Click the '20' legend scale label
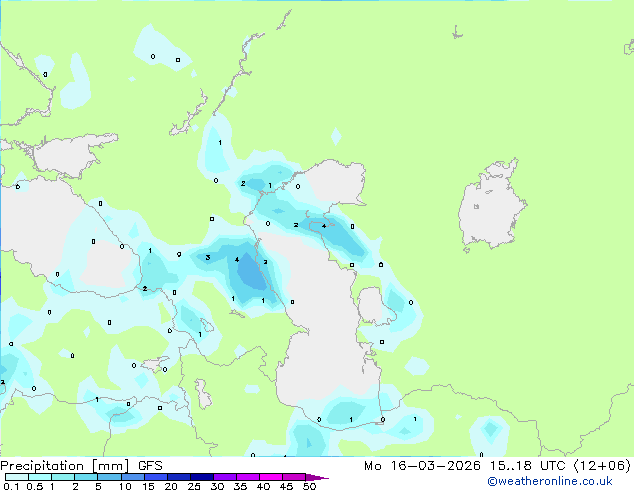Viewport: 634px width, 490px height. pos(171,486)
